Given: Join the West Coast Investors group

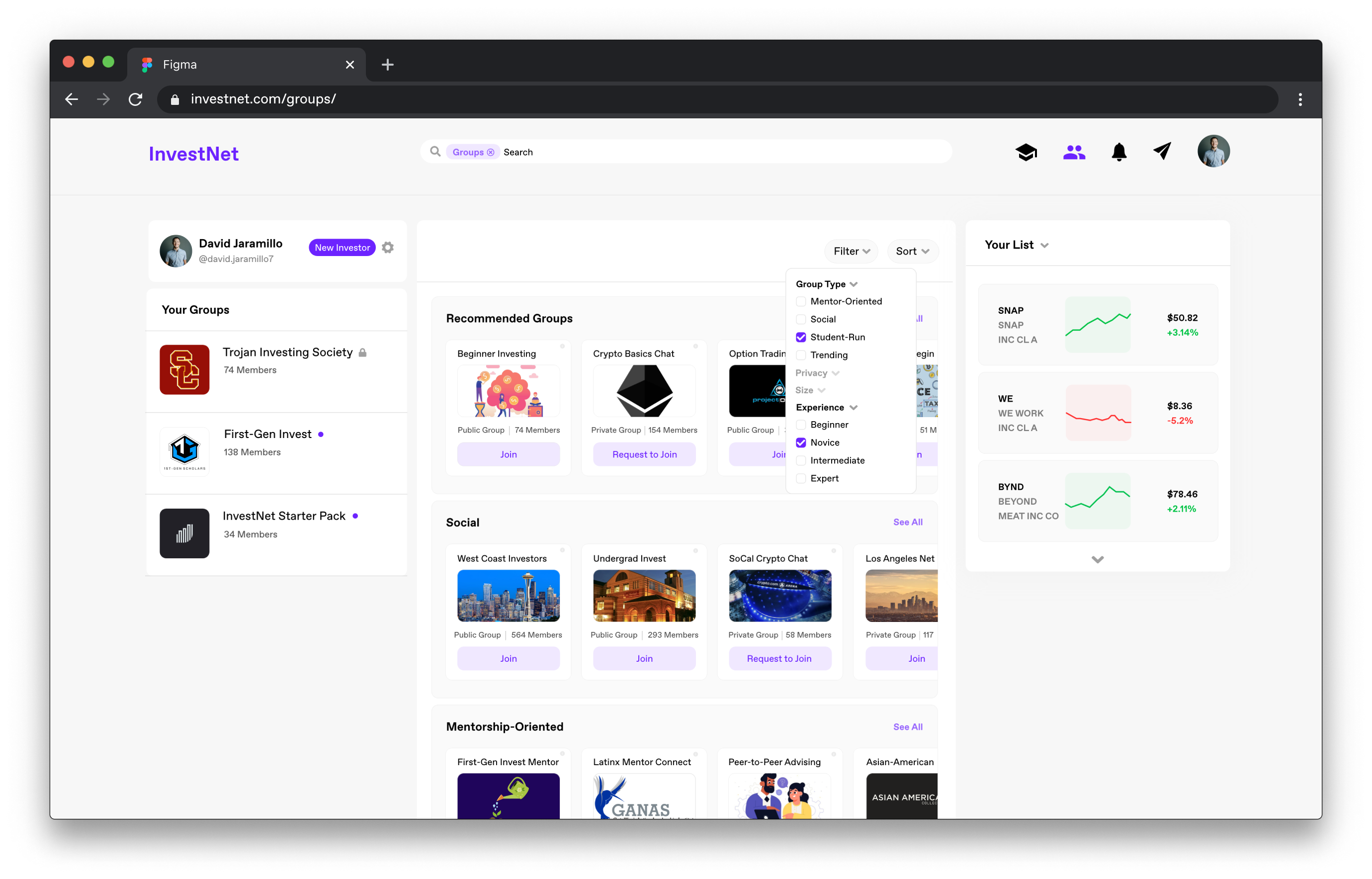Looking at the screenshot, I should [508, 659].
